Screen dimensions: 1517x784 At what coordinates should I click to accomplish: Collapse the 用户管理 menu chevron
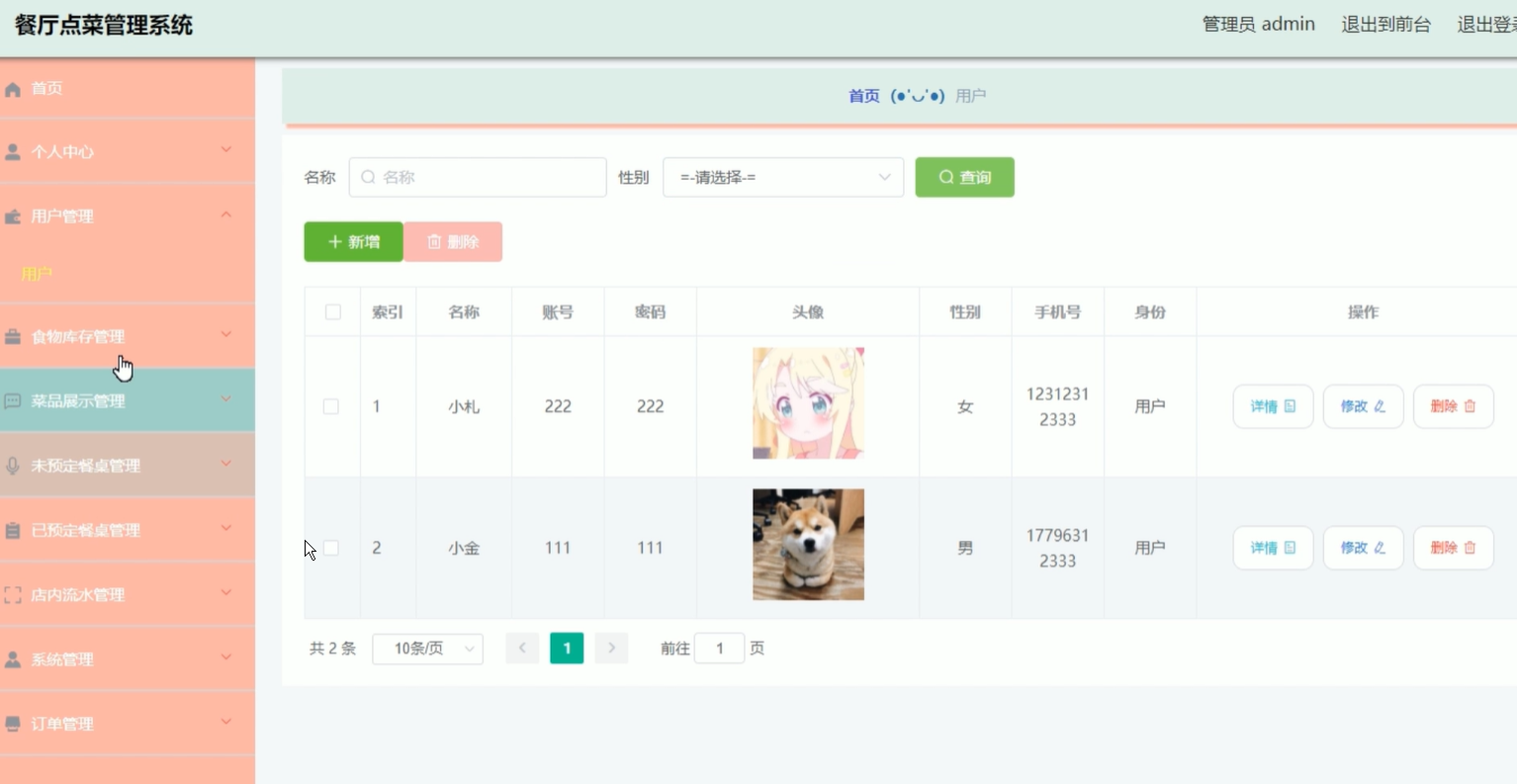[x=226, y=215]
